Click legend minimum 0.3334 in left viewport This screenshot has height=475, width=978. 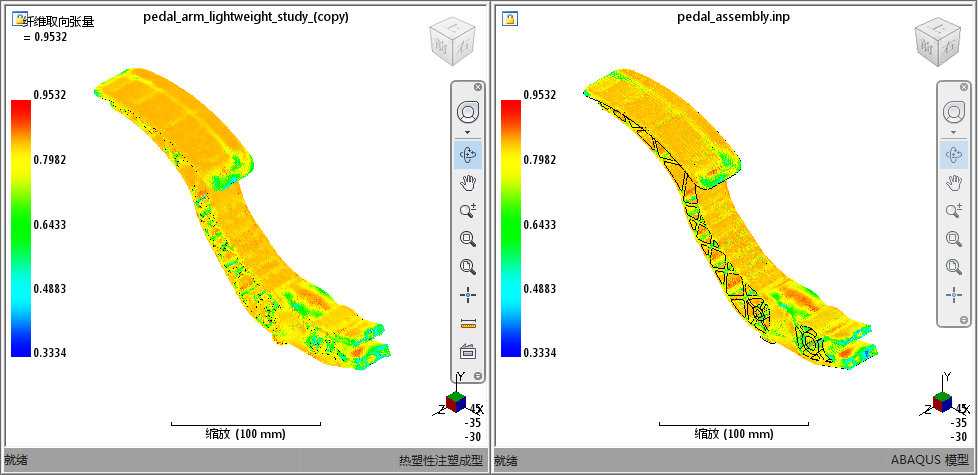(x=49, y=353)
